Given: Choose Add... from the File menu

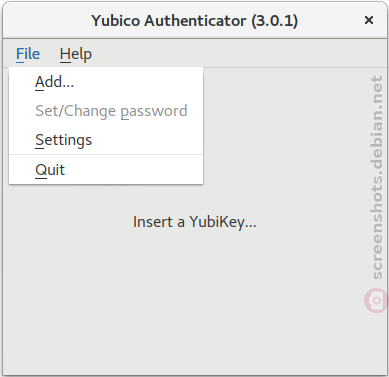Looking at the screenshot, I should (x=106, y=82).
